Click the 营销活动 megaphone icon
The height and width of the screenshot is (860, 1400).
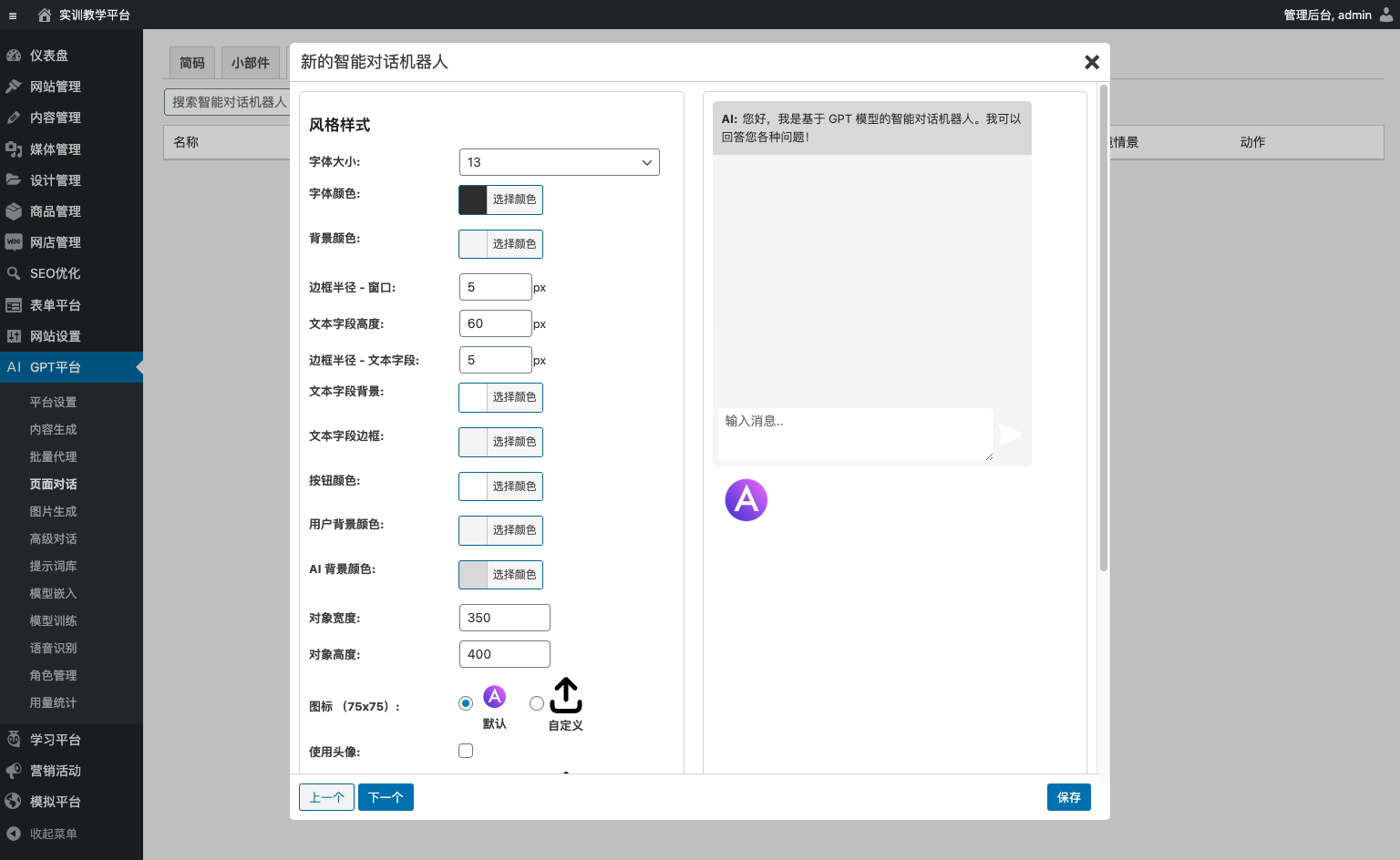click(x=14, y=771)
